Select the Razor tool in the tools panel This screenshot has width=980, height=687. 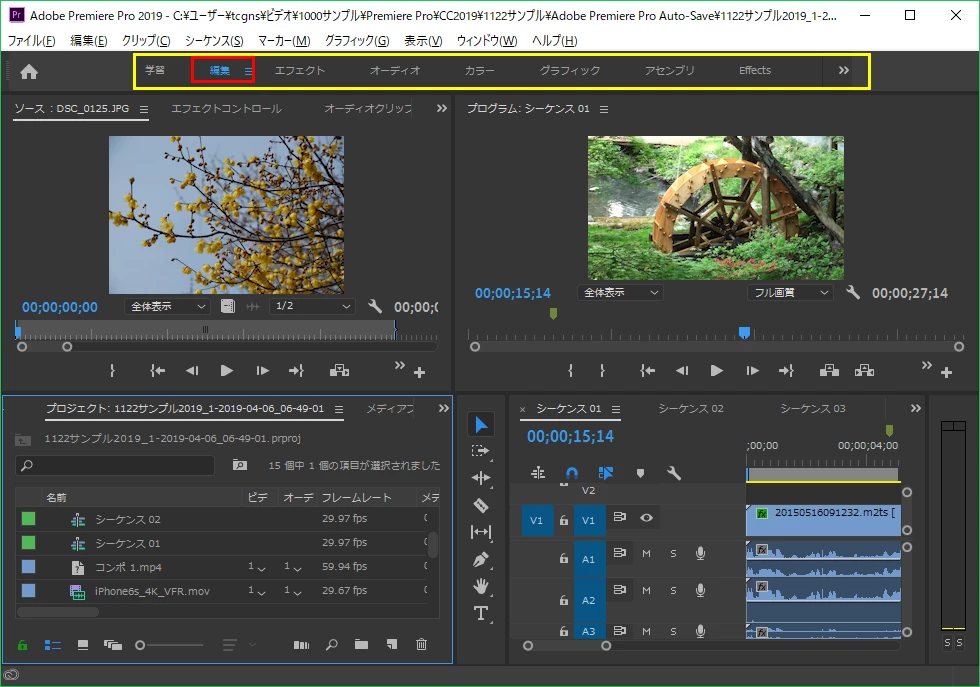[x=481, y=505]
